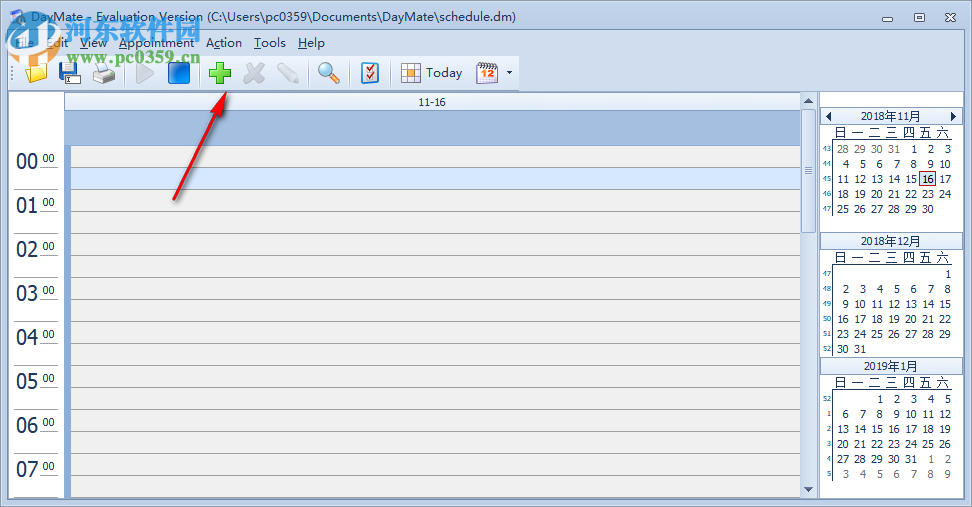972x507 pixels.
Task: Search appointments with the magnifier icon
Action: 329,73
